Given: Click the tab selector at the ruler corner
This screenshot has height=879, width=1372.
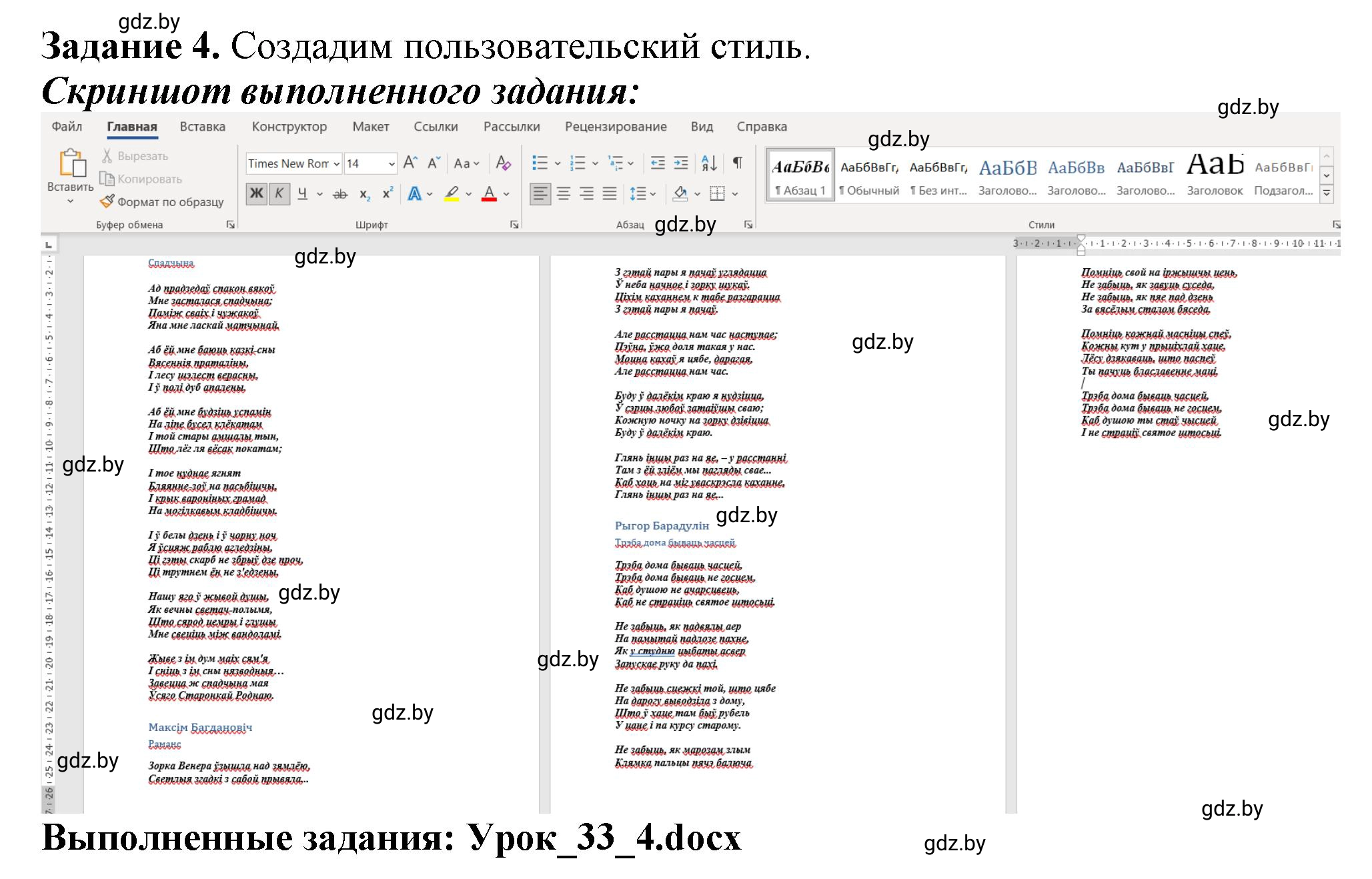Looking at the screenshot, I should (x=49, y=245).
